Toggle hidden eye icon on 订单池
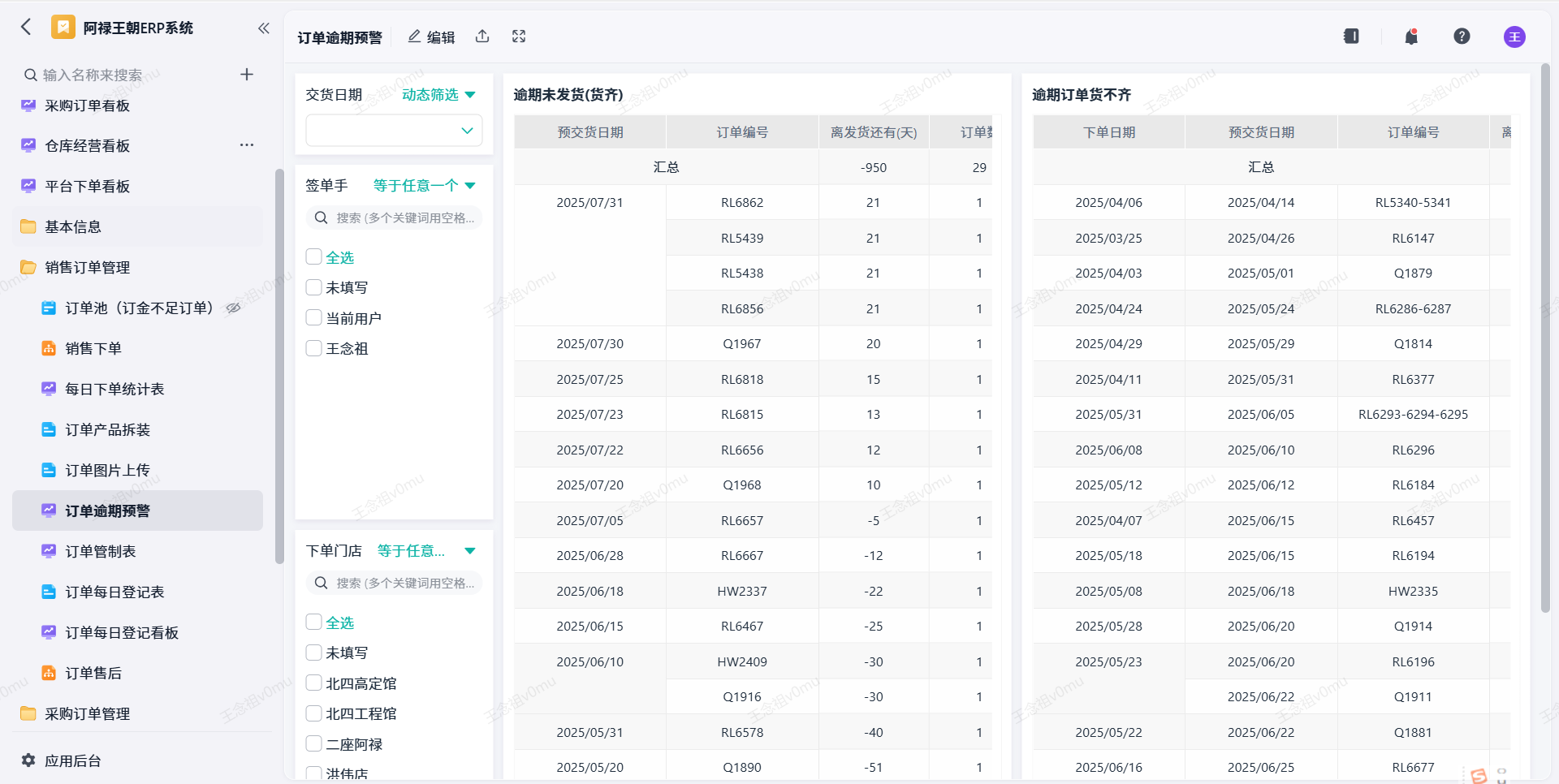The width and height of the screenshot is (1559, 784). tap(233, 308)
